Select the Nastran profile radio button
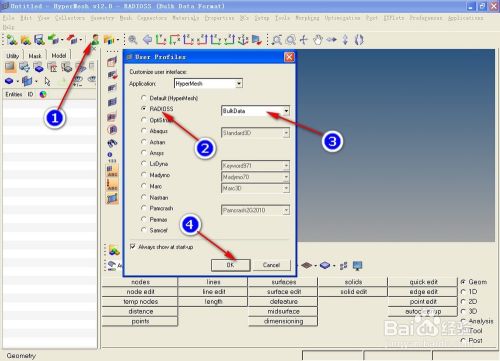The height and width of the screenshot is (361, 500). [x=144, y=197]
